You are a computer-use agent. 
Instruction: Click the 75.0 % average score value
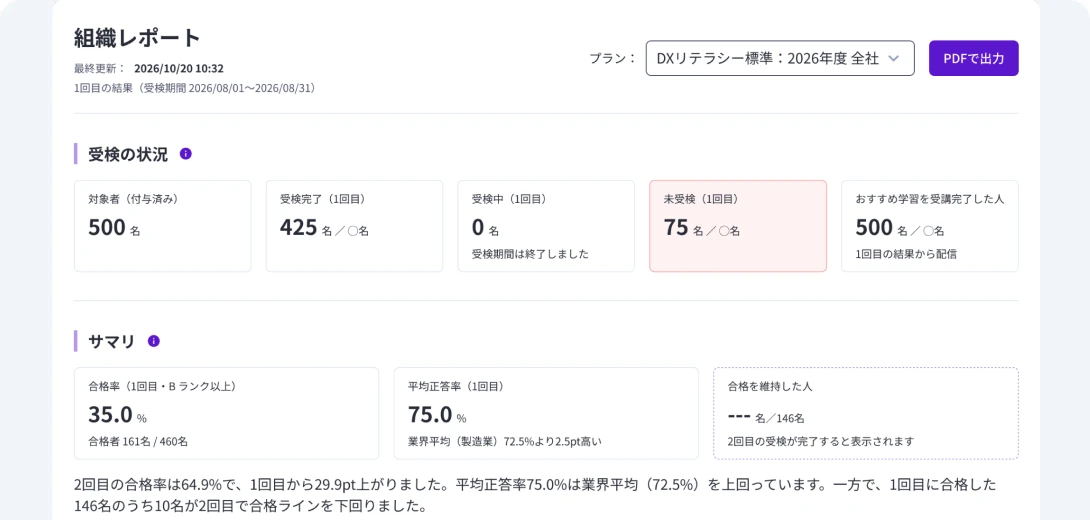click(437, 415)
